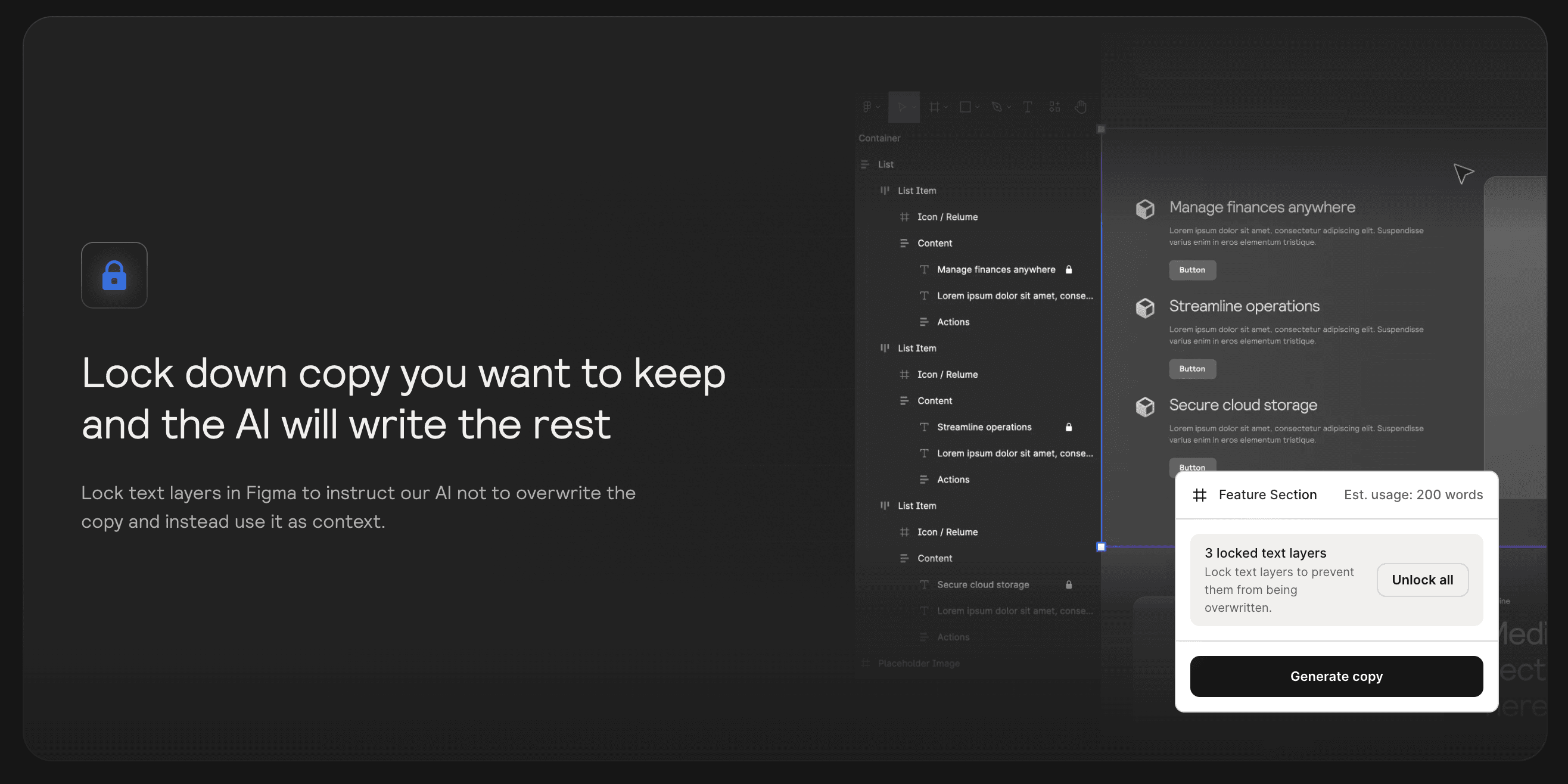Click Generate copy button

[1337, 676]
